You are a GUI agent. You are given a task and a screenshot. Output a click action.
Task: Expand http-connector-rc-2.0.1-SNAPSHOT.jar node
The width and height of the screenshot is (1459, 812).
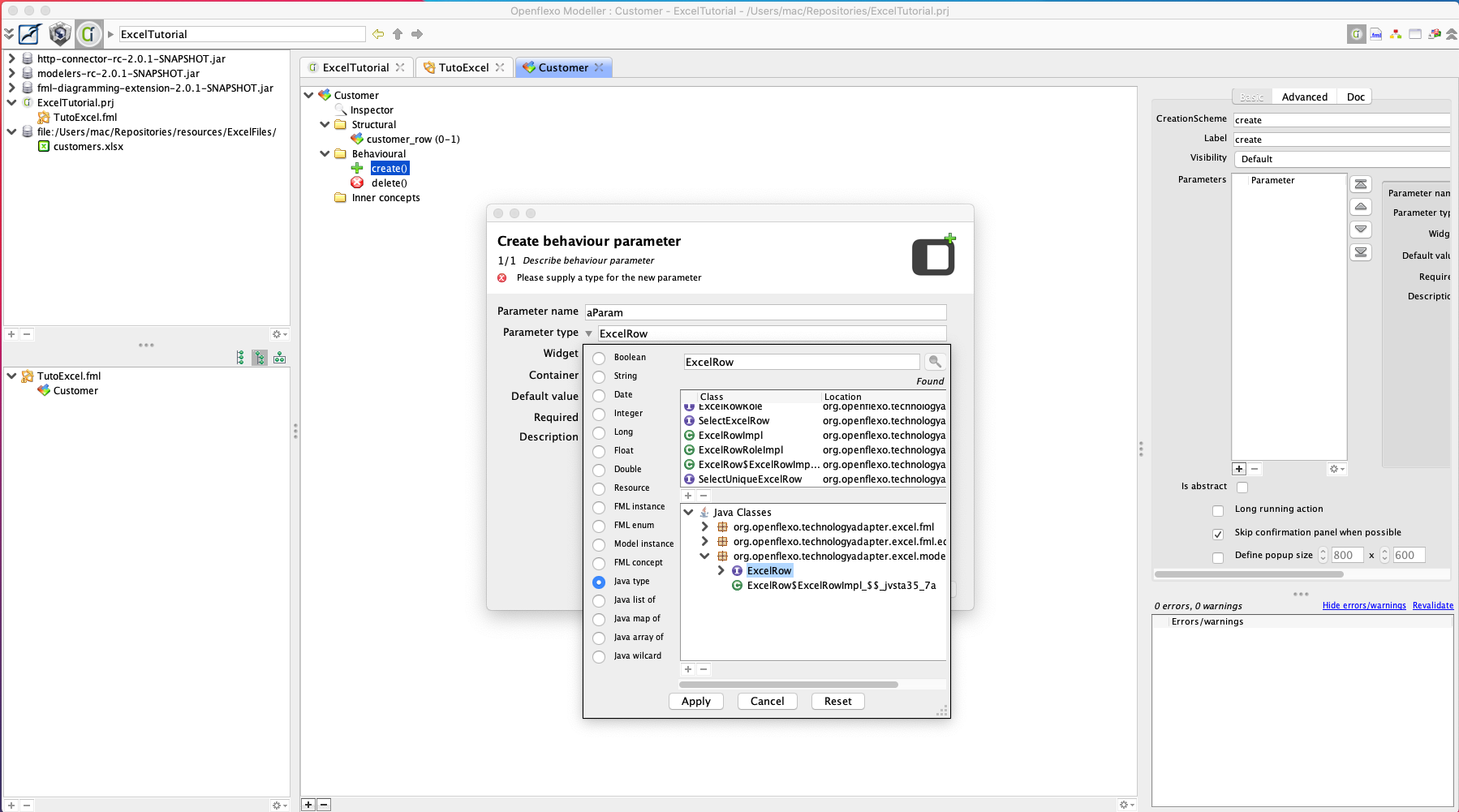pyautogui.click(x=11, y=58)
